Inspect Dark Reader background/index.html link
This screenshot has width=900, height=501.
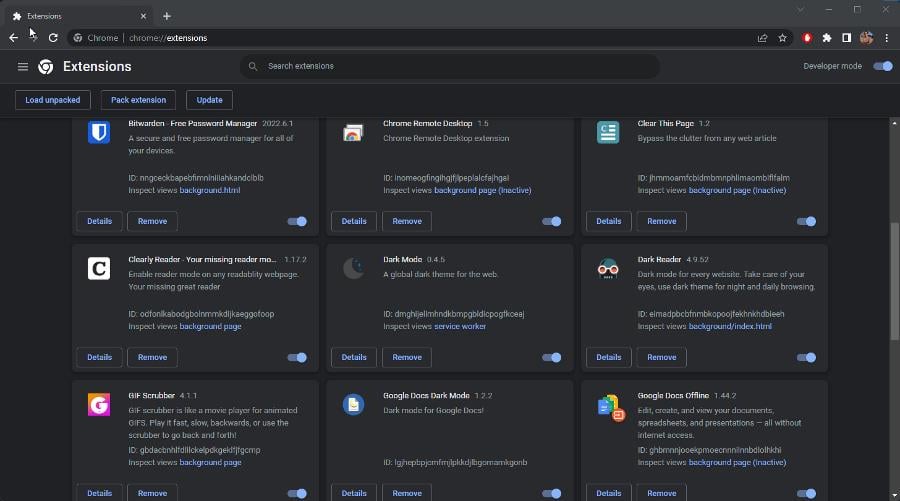coord(730,327)
